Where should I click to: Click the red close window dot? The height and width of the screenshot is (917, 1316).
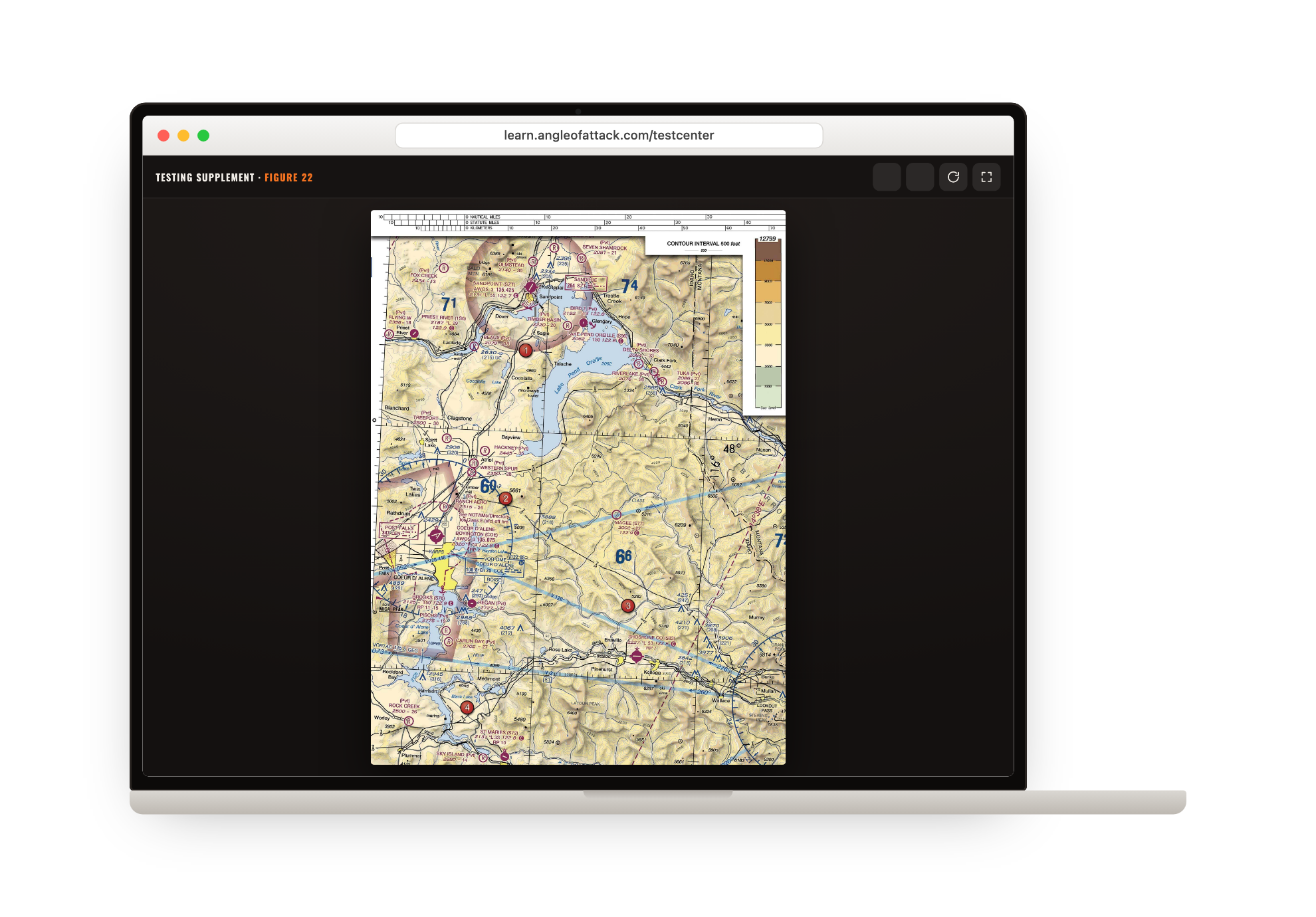point(164,136)
